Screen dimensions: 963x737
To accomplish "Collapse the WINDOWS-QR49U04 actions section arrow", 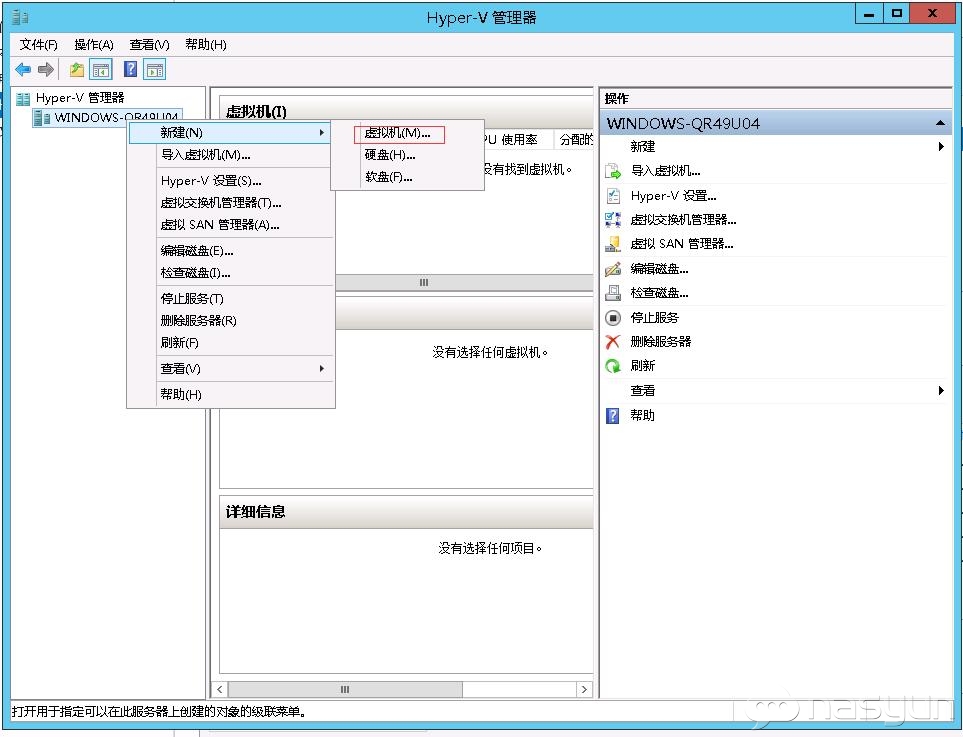I will (940, 123).
